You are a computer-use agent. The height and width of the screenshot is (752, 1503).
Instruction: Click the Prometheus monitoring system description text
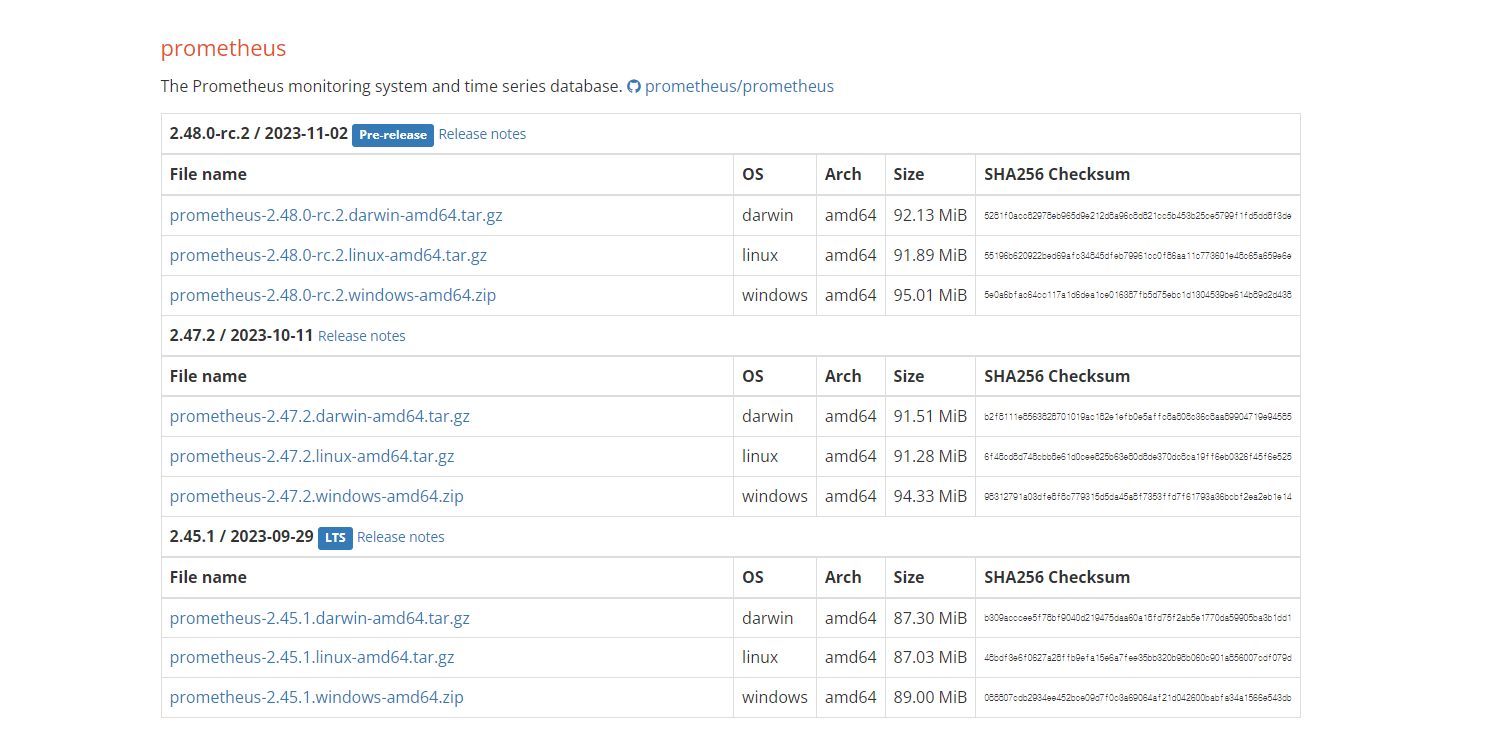tap(391, 86)
